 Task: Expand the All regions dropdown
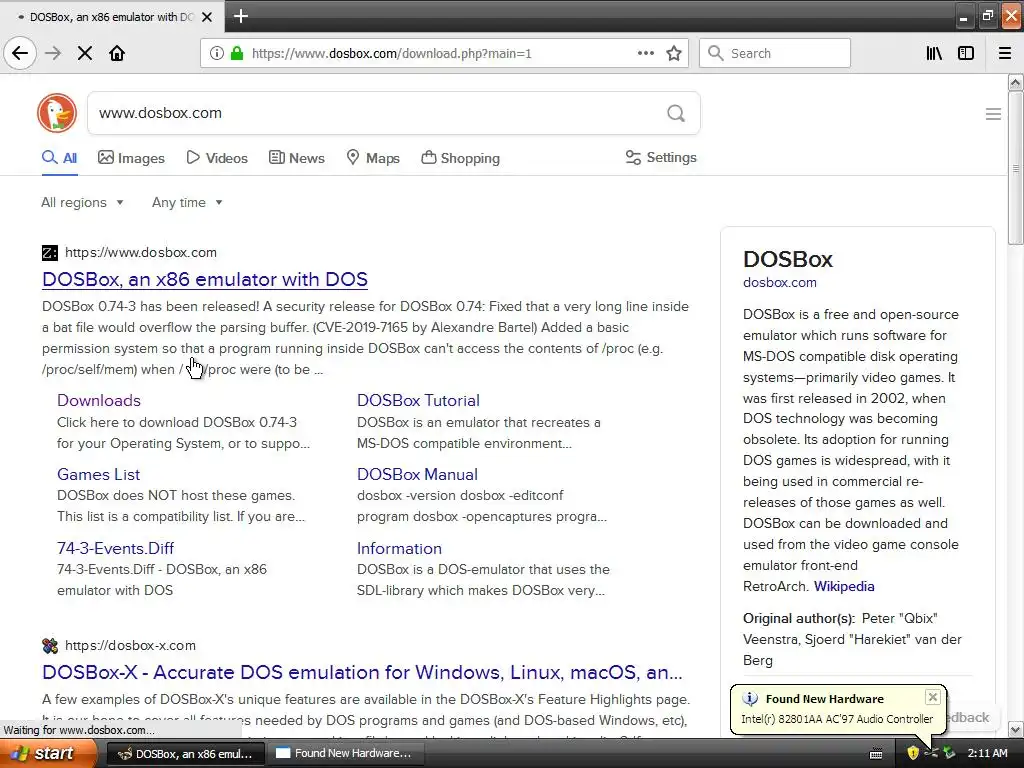click(x=82, y=202)
